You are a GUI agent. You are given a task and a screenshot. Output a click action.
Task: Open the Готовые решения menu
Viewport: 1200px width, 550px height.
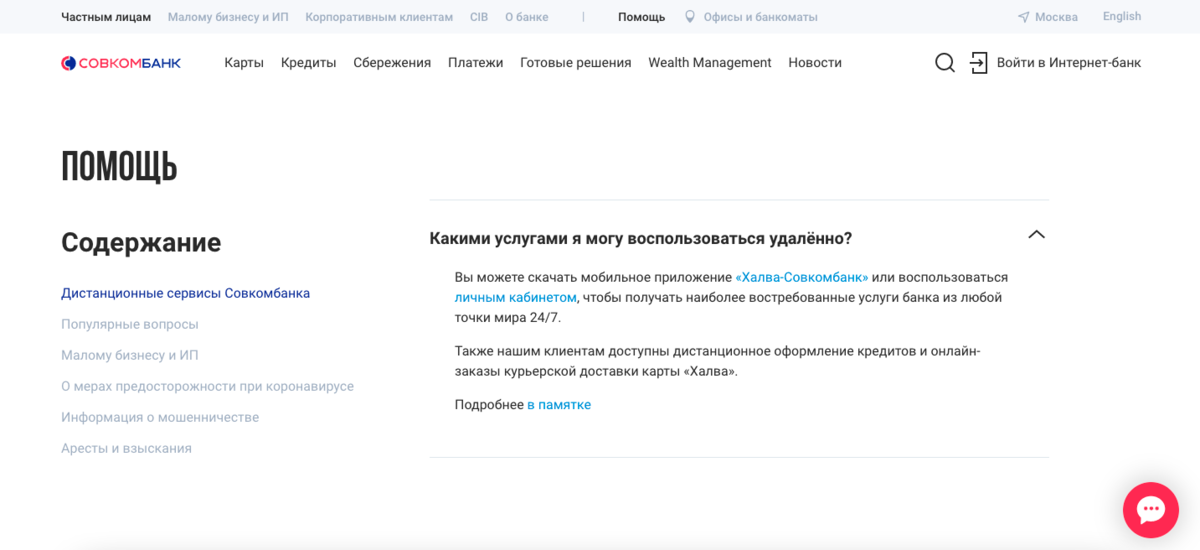pos(576,63)
